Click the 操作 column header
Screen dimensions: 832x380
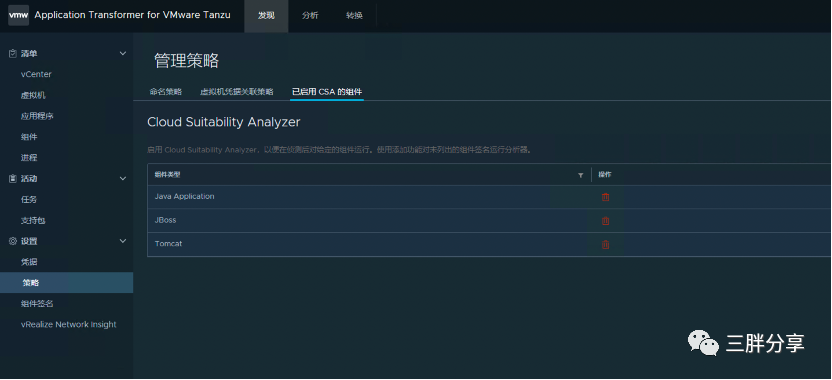(605, 175)
